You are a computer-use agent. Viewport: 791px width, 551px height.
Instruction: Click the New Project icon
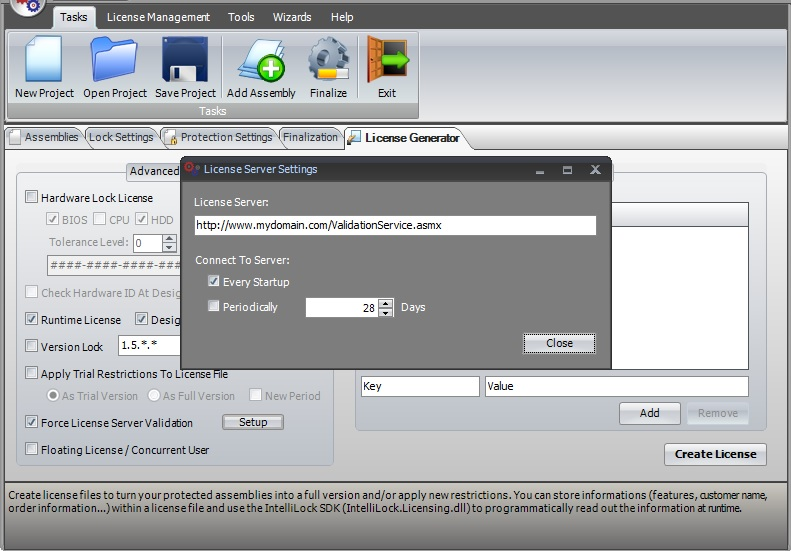[x=44, y=60]
